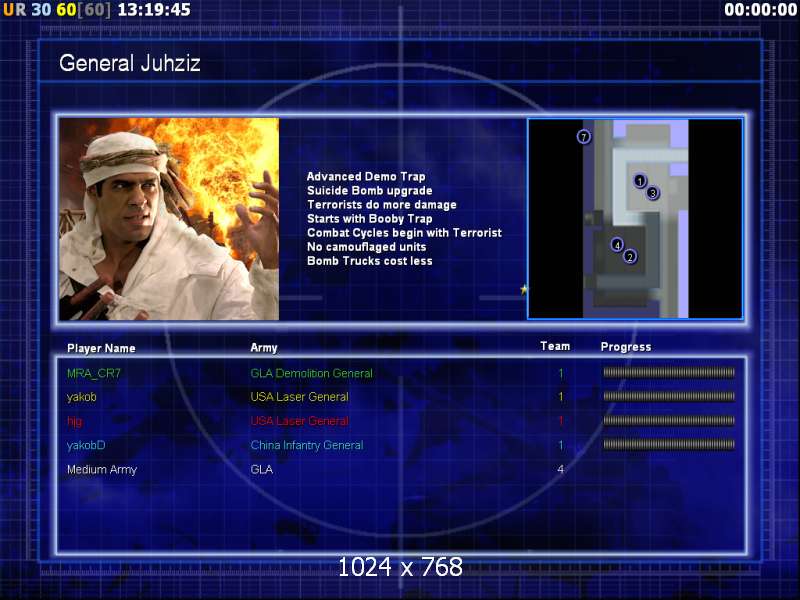Click General Juhziz portrait image
The image size is (800, 600).
click(169, 219)
